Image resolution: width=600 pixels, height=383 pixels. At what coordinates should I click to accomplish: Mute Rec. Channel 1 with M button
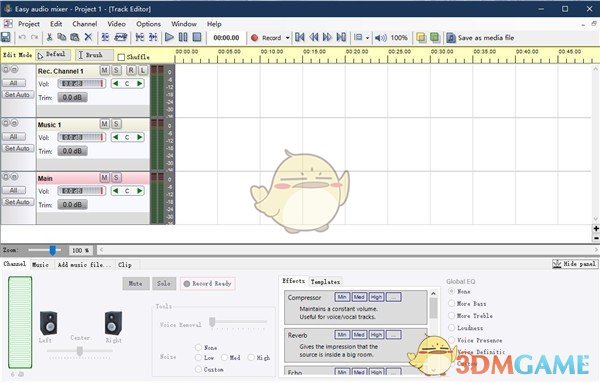(104, 70)
